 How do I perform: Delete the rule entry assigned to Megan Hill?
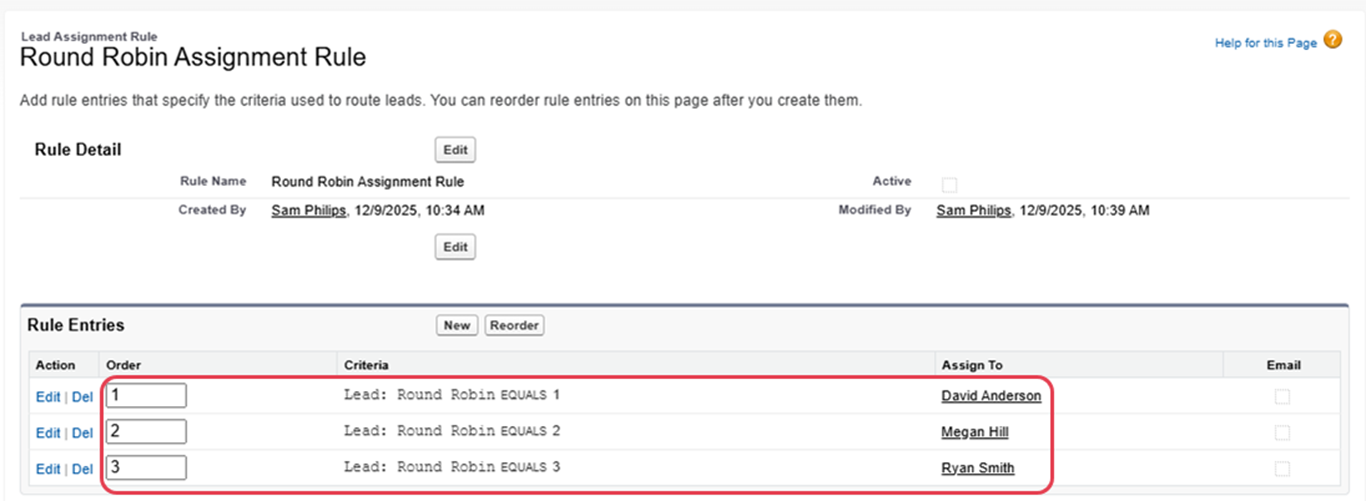pyautogui.click(x=82, y=433)
